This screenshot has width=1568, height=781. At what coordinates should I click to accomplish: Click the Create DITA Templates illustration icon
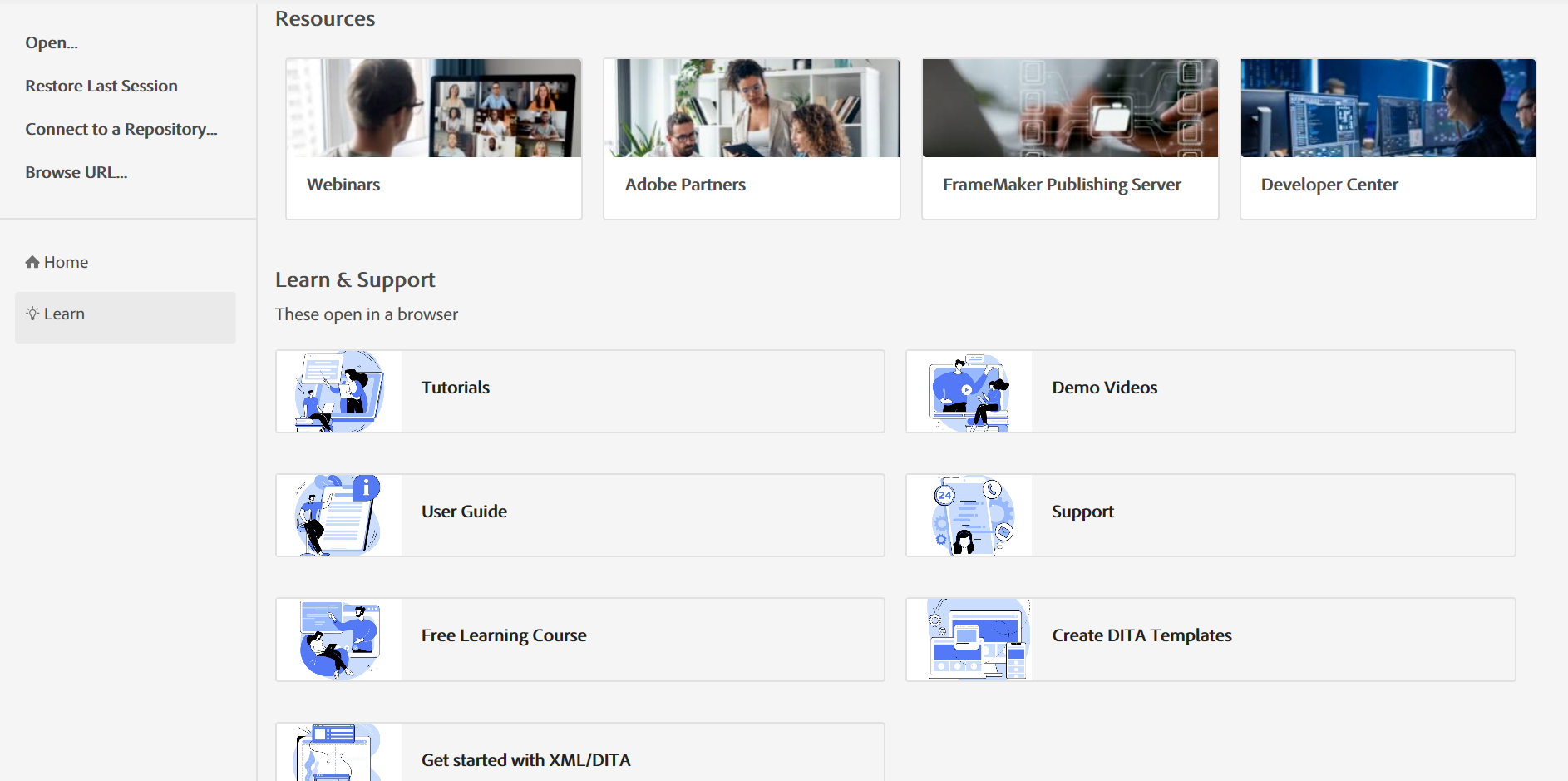tap(969, 639)
